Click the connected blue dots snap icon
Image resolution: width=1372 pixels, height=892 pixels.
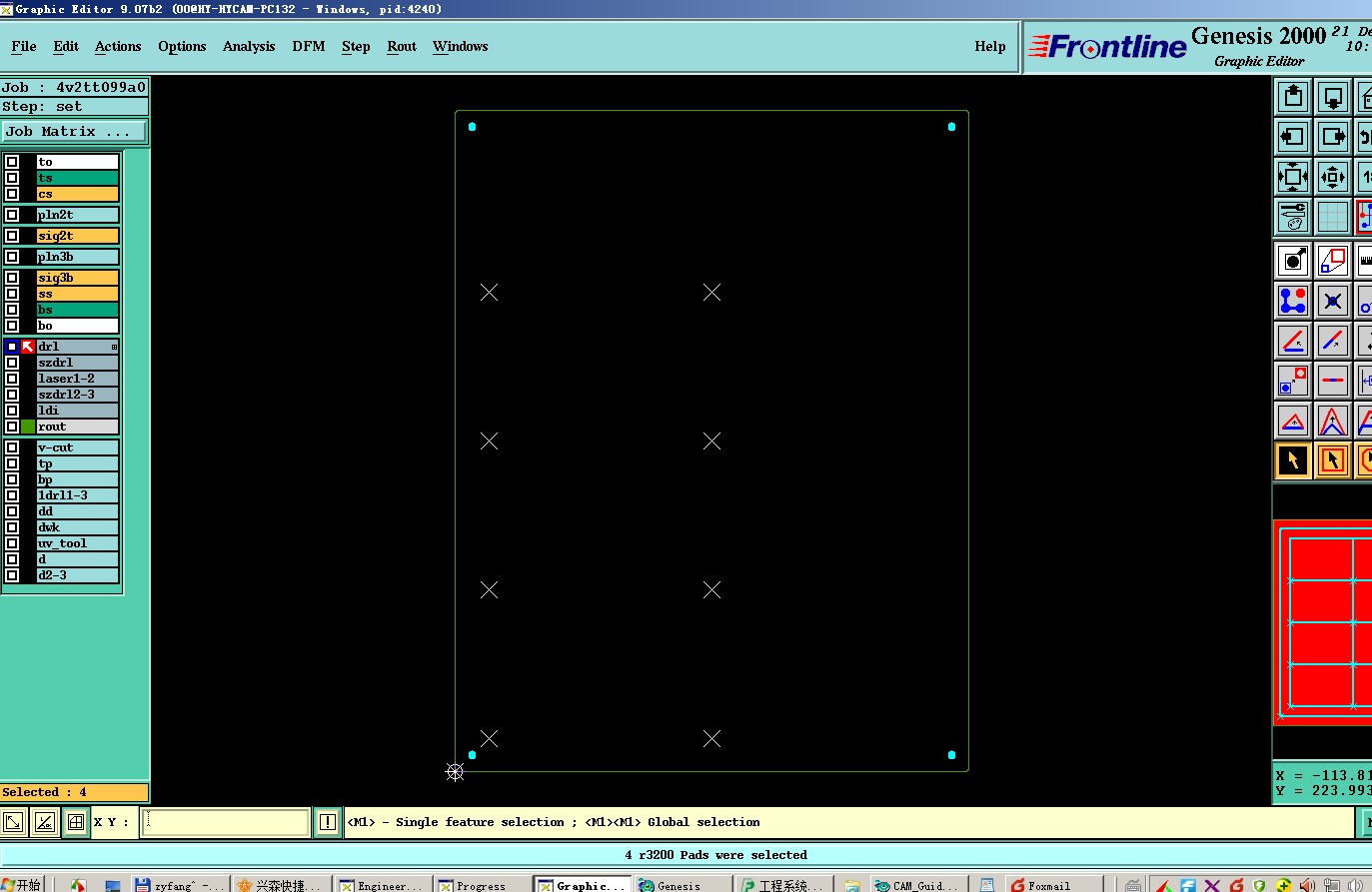pos(1293,301)
